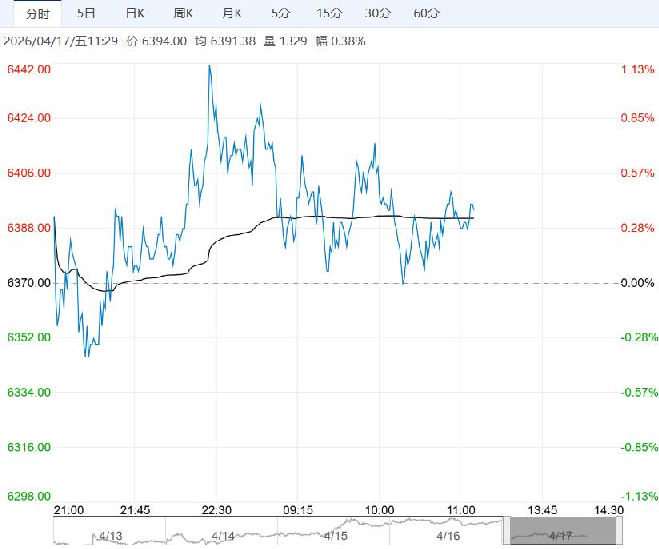
Task: Open the 月K monthly chart tab
Action: 232,13
